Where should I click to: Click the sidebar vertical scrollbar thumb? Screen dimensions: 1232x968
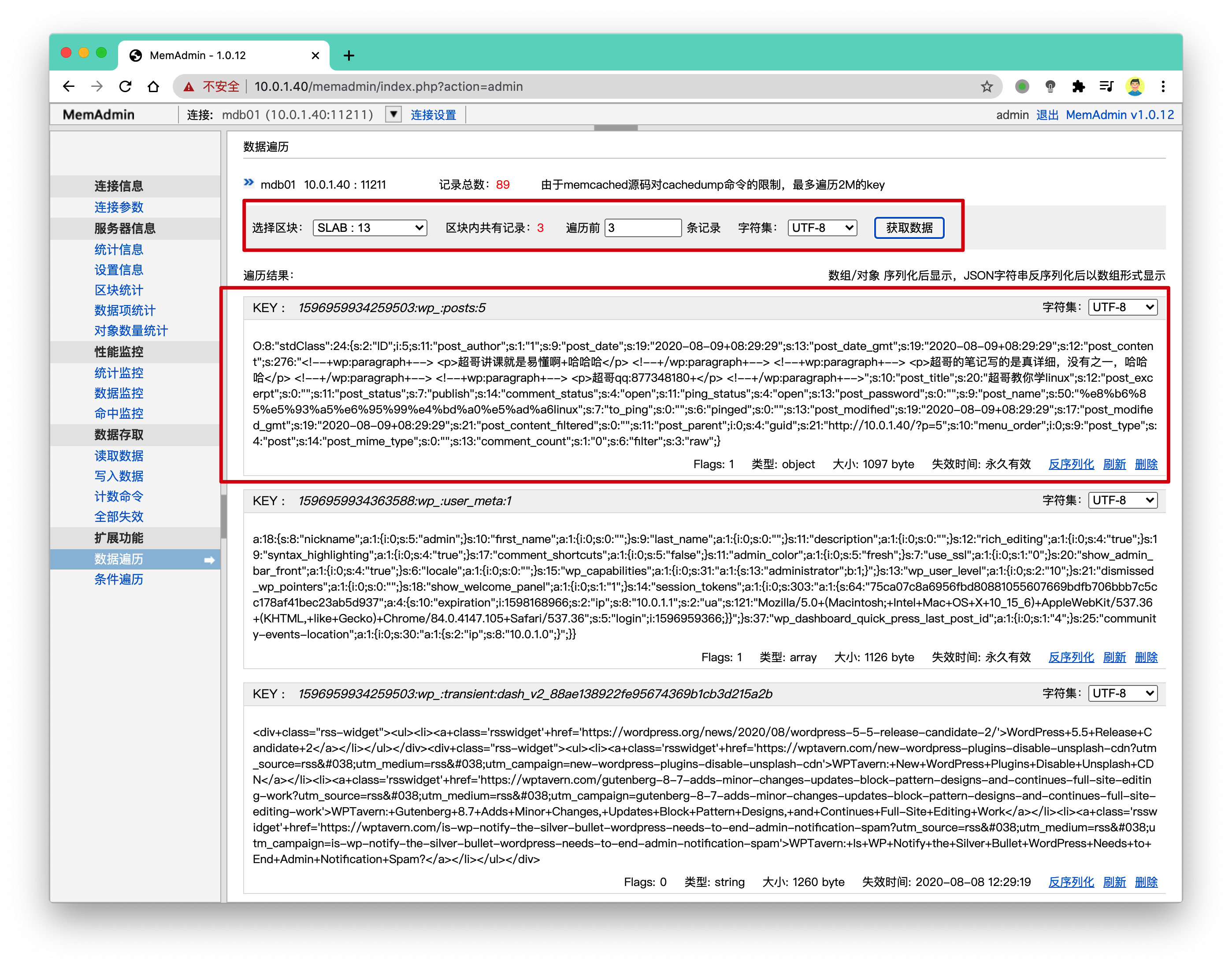[x=224, y=517]
